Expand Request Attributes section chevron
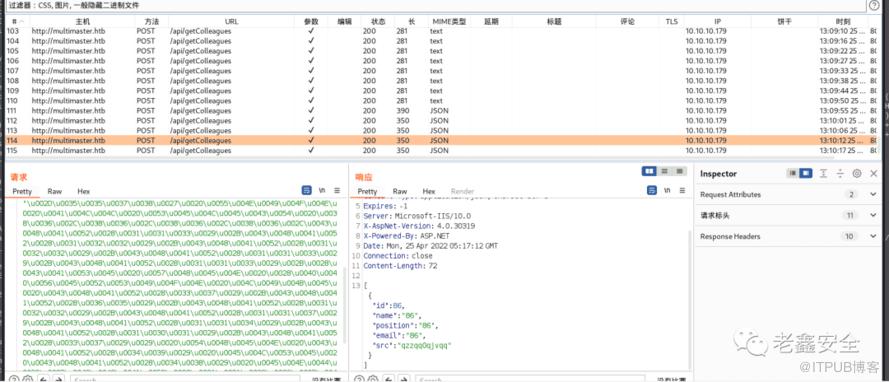Screen dimensions: 889x382 point(873,194)
